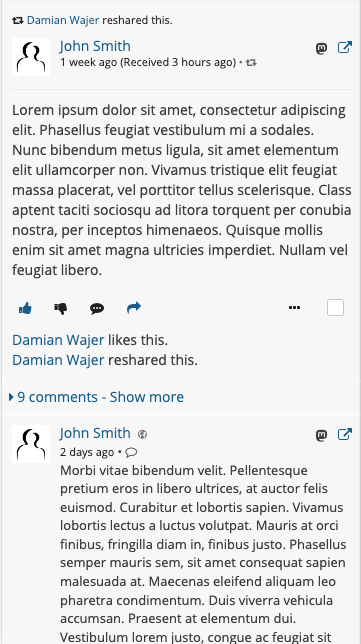
Task: Open comment box via speech bubble icon
Action: 97,308
